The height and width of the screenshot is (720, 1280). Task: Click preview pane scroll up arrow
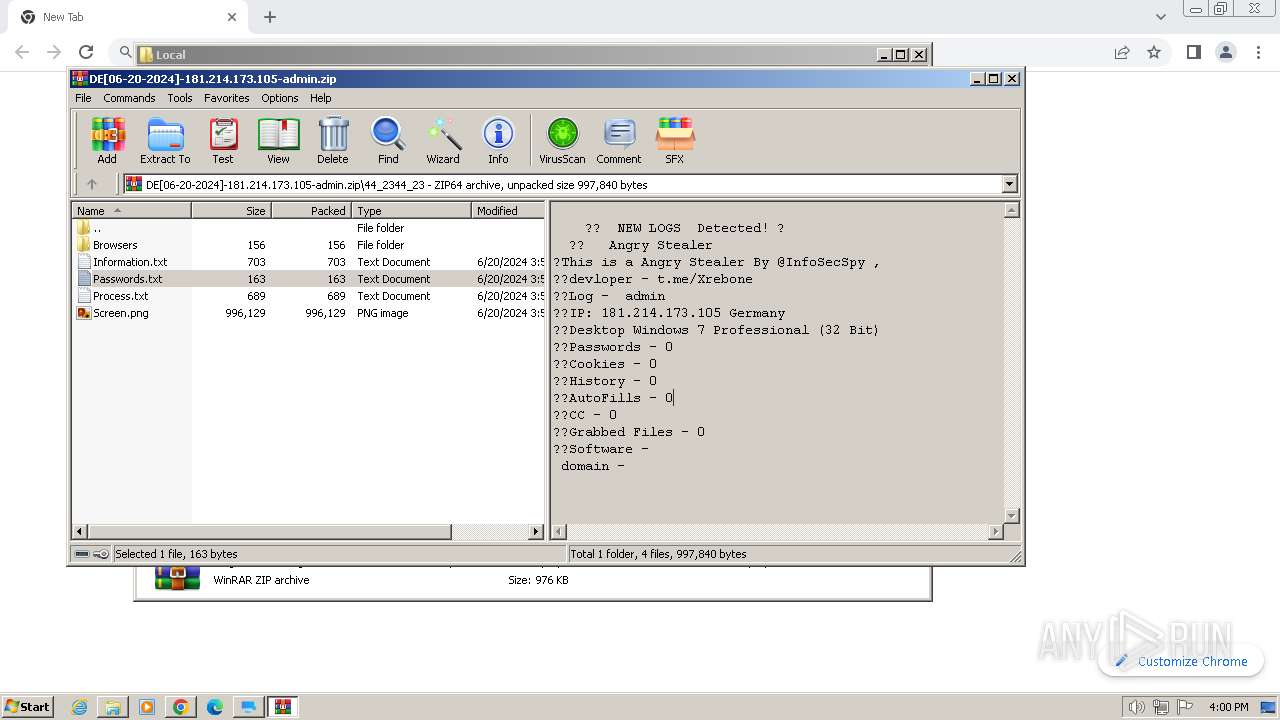pos(1011,210)
